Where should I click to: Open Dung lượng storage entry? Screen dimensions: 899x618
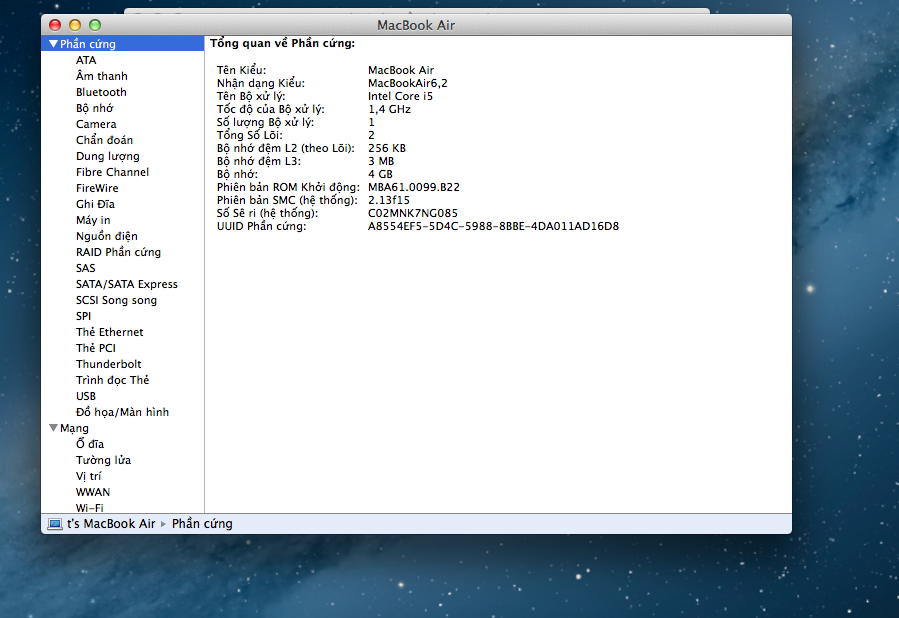pyautogui.click(x=108, y=156)
